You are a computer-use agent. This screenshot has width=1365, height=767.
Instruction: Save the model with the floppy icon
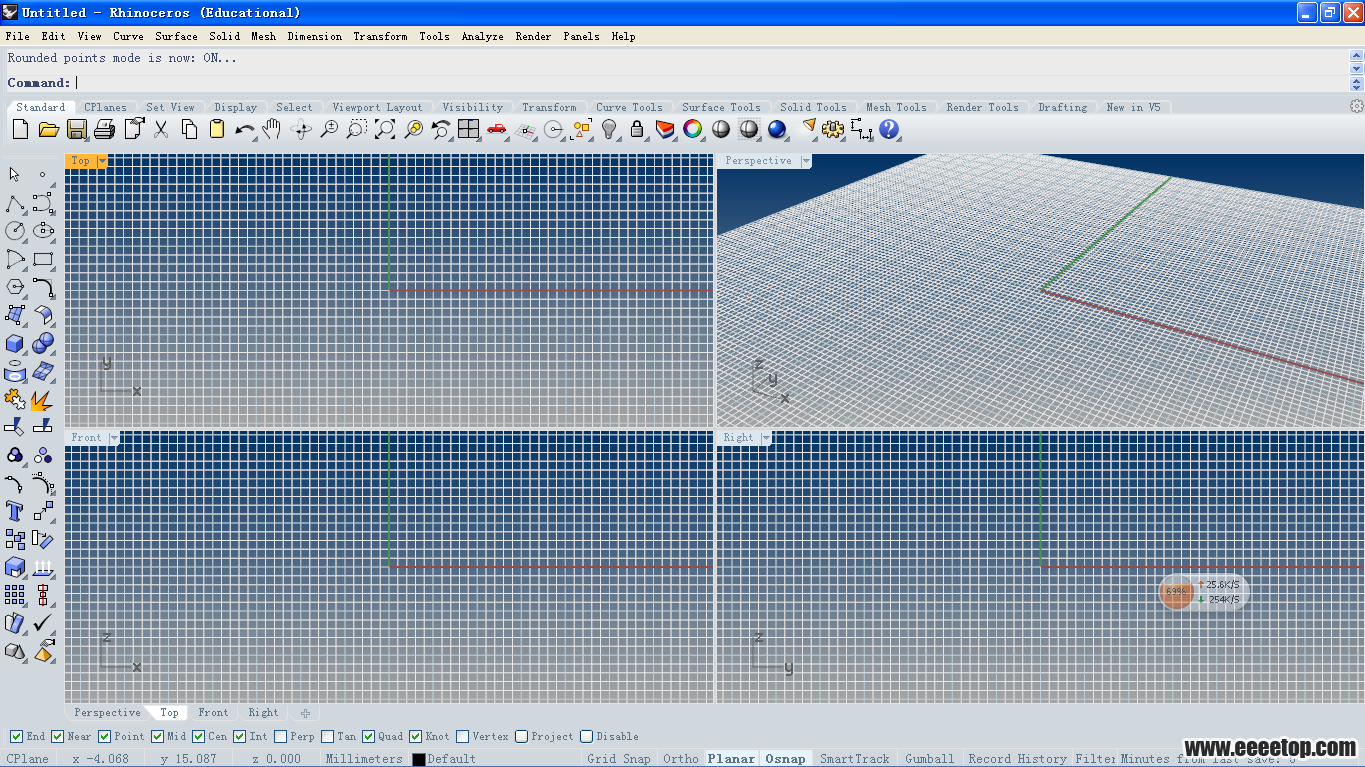(x=76, y=129)
